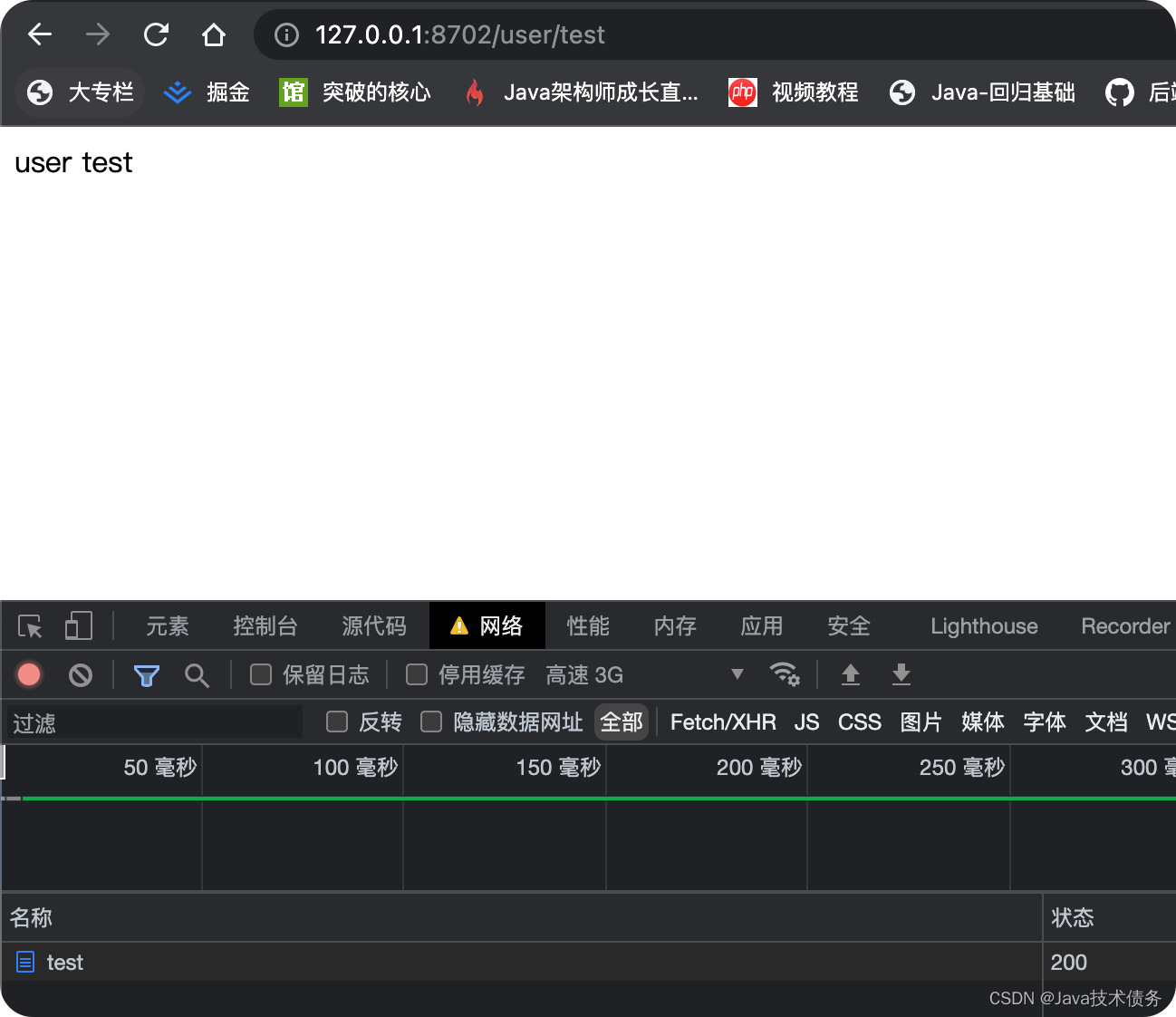Open the Lighthouse panel
1176x1017 pixels.
(984, 625)
